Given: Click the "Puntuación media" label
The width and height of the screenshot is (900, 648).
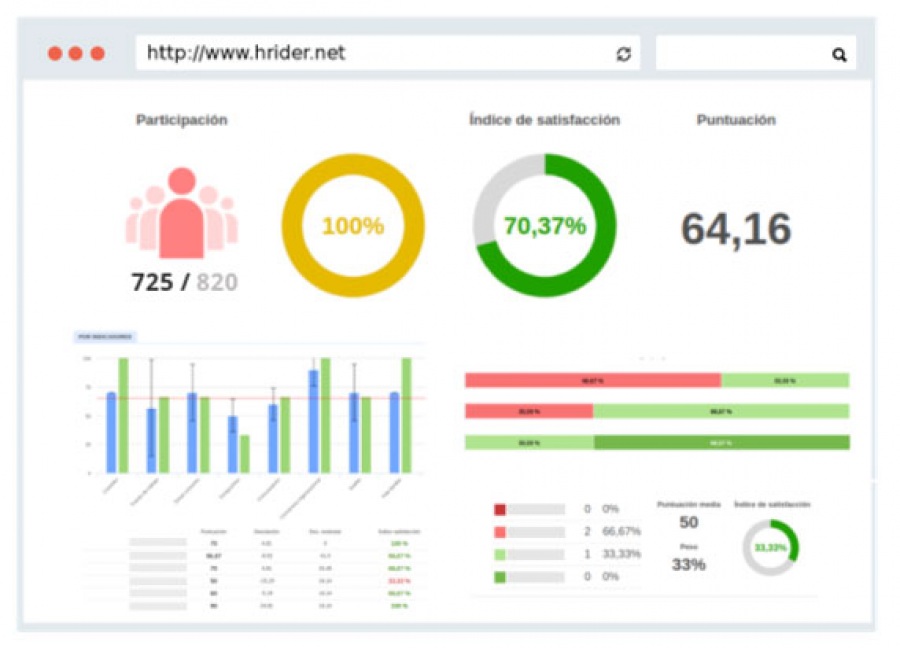Looking at the screenshot, I should click(689, 505).
